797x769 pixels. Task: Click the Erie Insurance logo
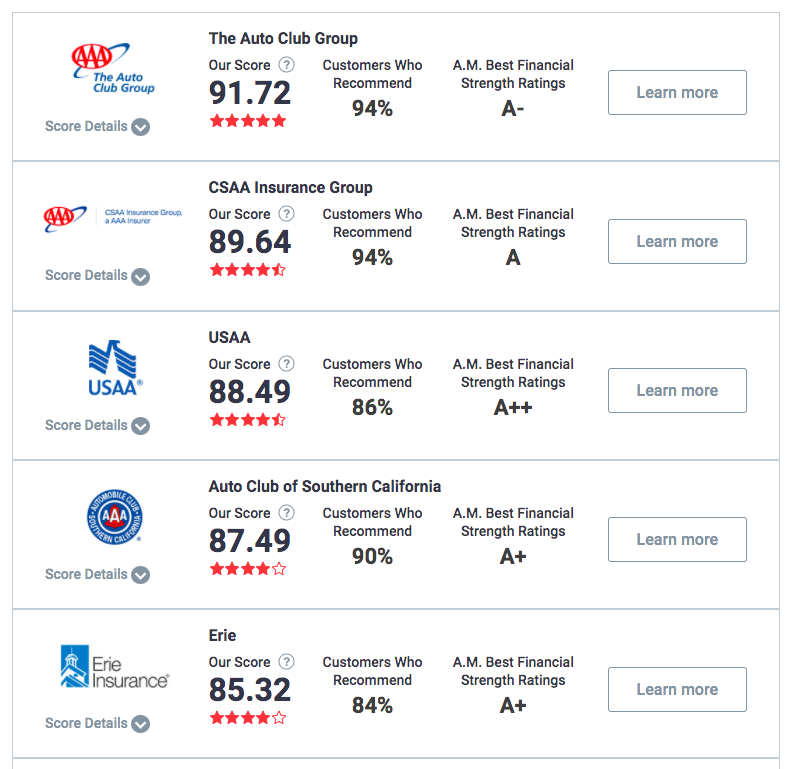[x=115, y=666]
